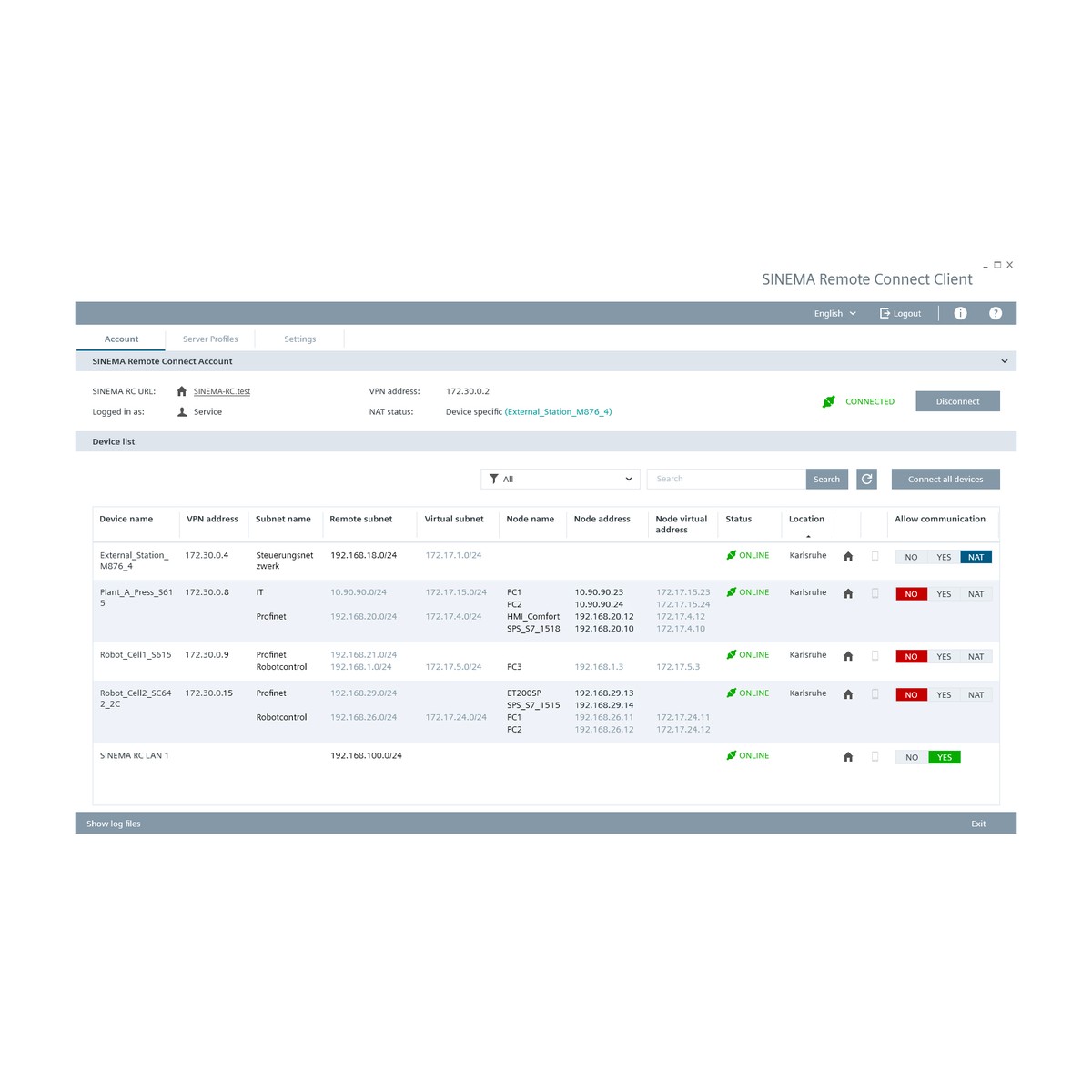Set SINEMA RC LAN 1 communication to NO

[x=912, y=757]
